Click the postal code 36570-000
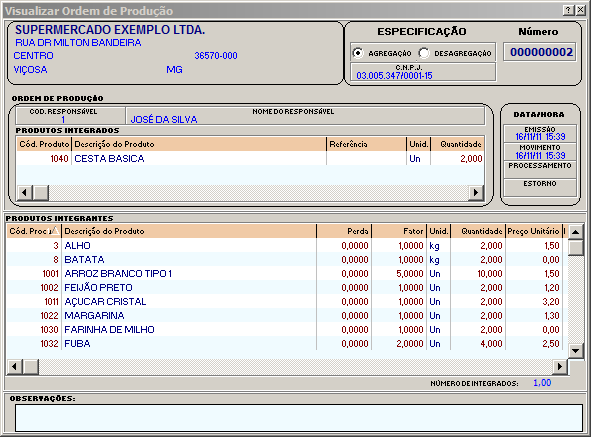 pyautogui.click(x=216, y=56)
